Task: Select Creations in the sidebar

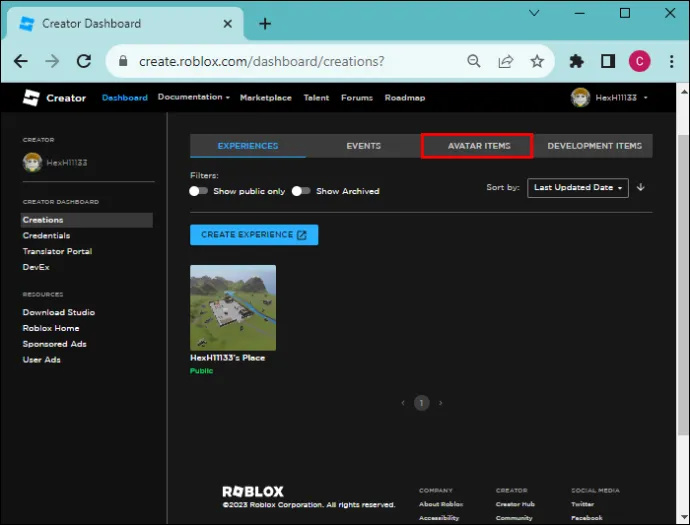Action: click(87, 220)
